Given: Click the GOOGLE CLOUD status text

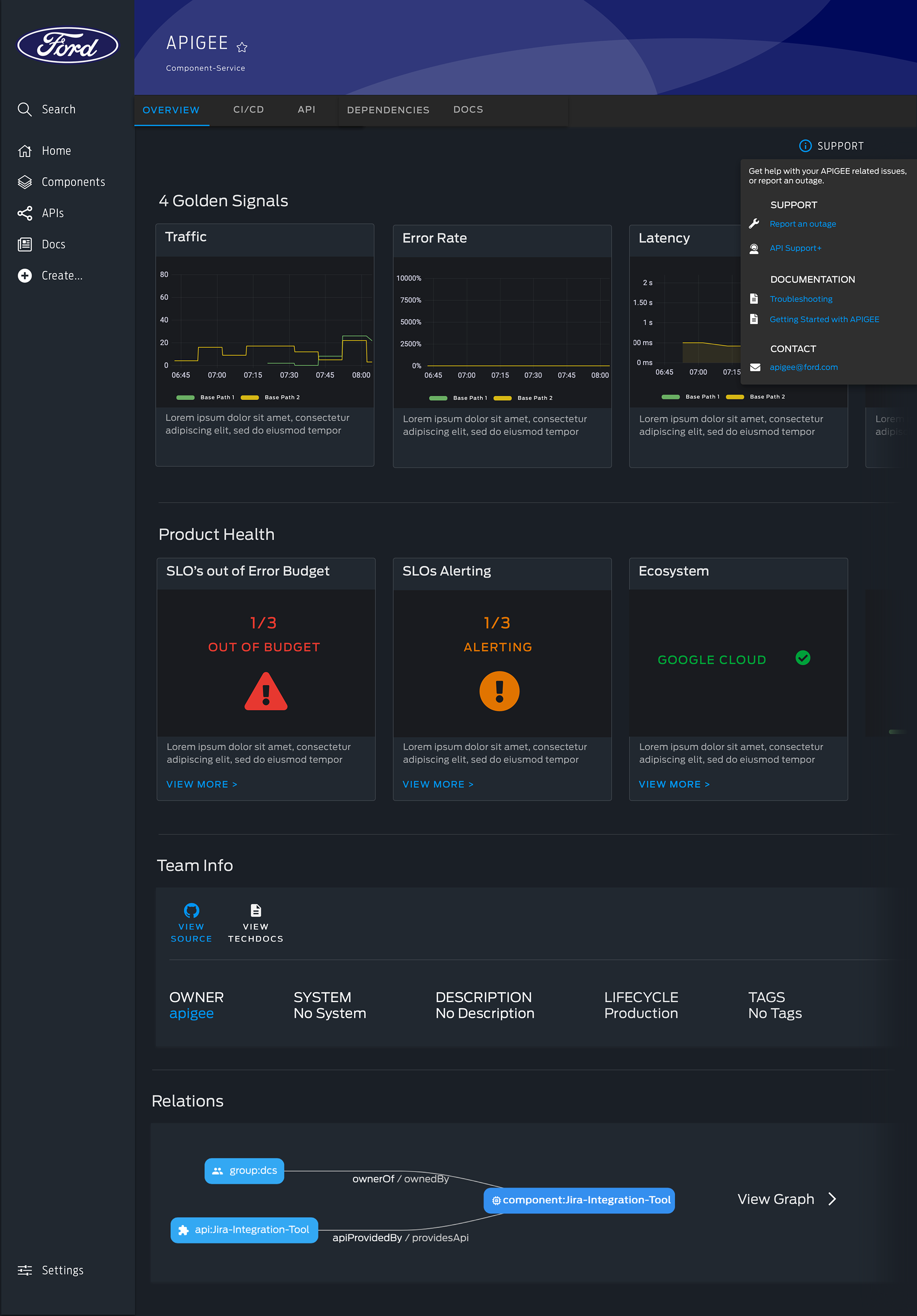Looking at the screenshot, I should coord(711,660).
